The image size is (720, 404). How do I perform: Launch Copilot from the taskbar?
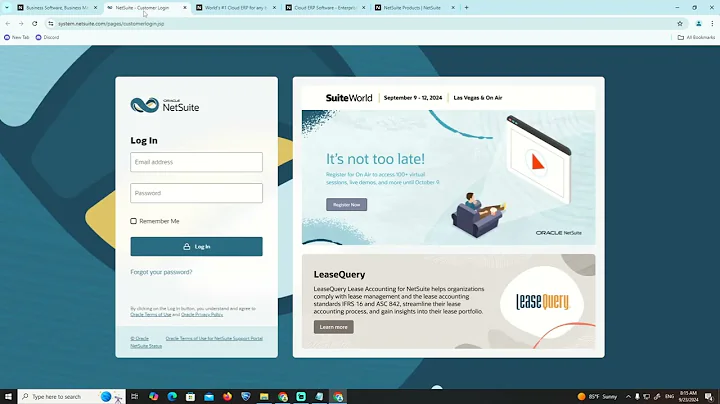coord(153,397)
